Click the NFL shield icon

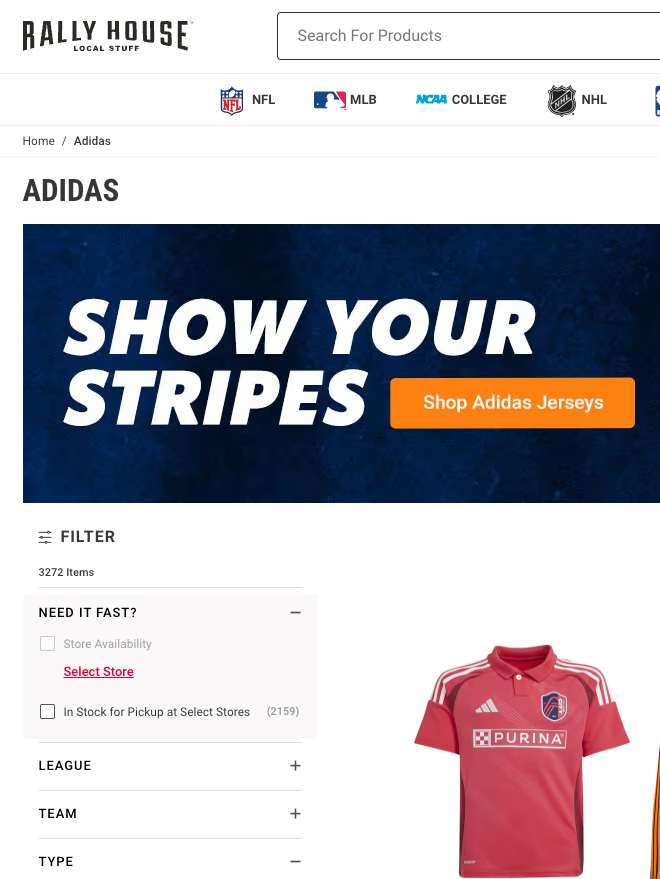[x=232, y=100]
